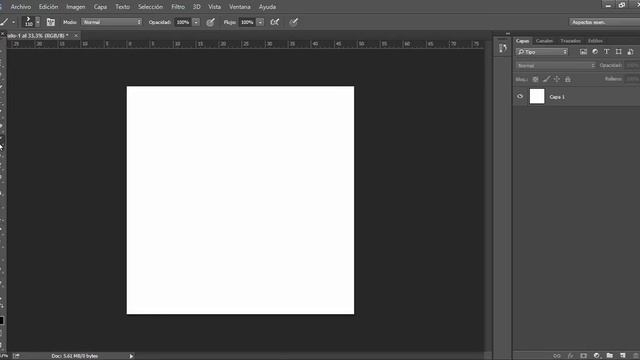640x360 pixels.
Task: Filter layers by pixel layer icon
Action: click(583, 52)
